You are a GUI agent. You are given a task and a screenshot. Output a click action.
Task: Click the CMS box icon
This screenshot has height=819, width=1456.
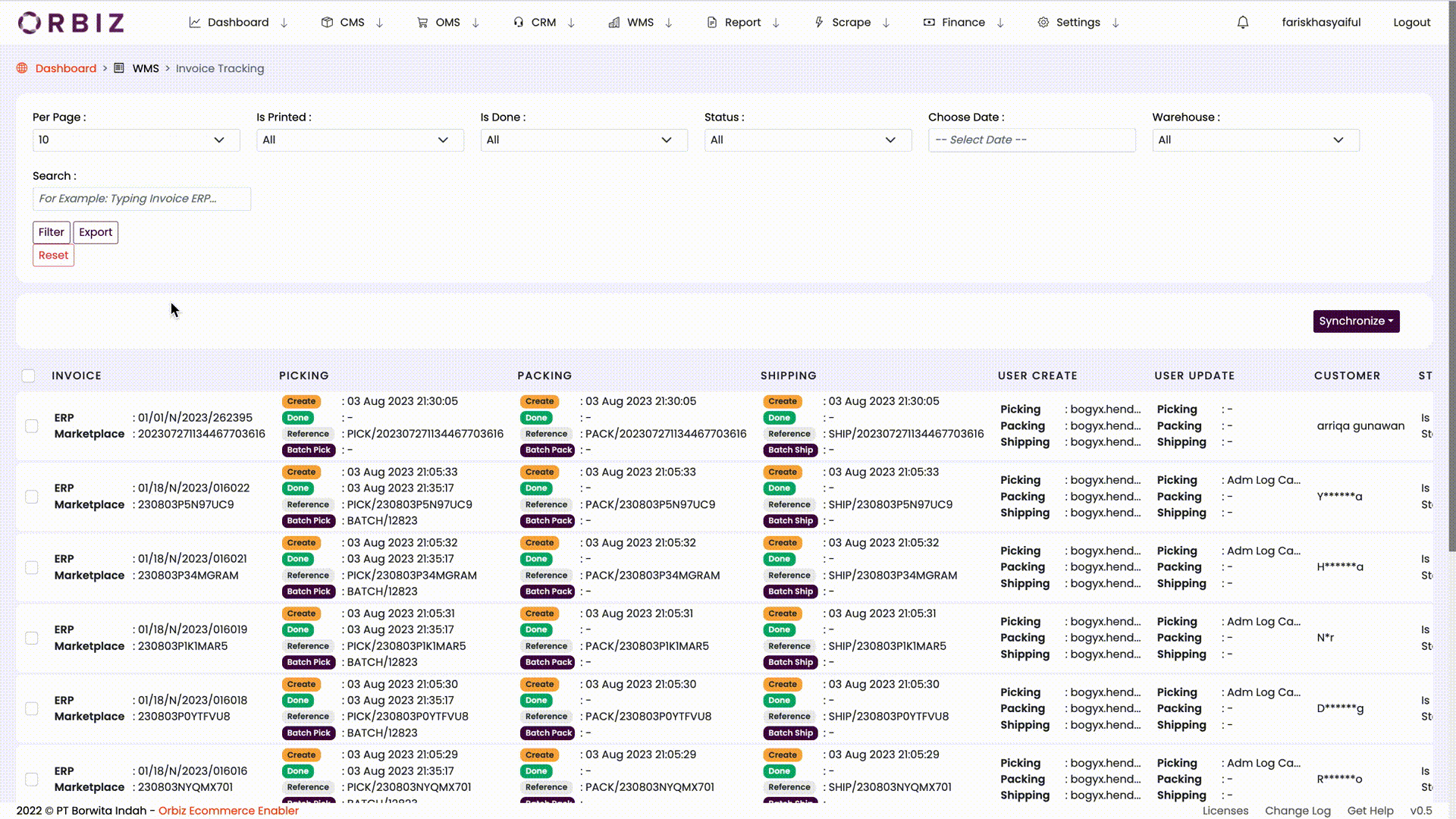point(327,23)
